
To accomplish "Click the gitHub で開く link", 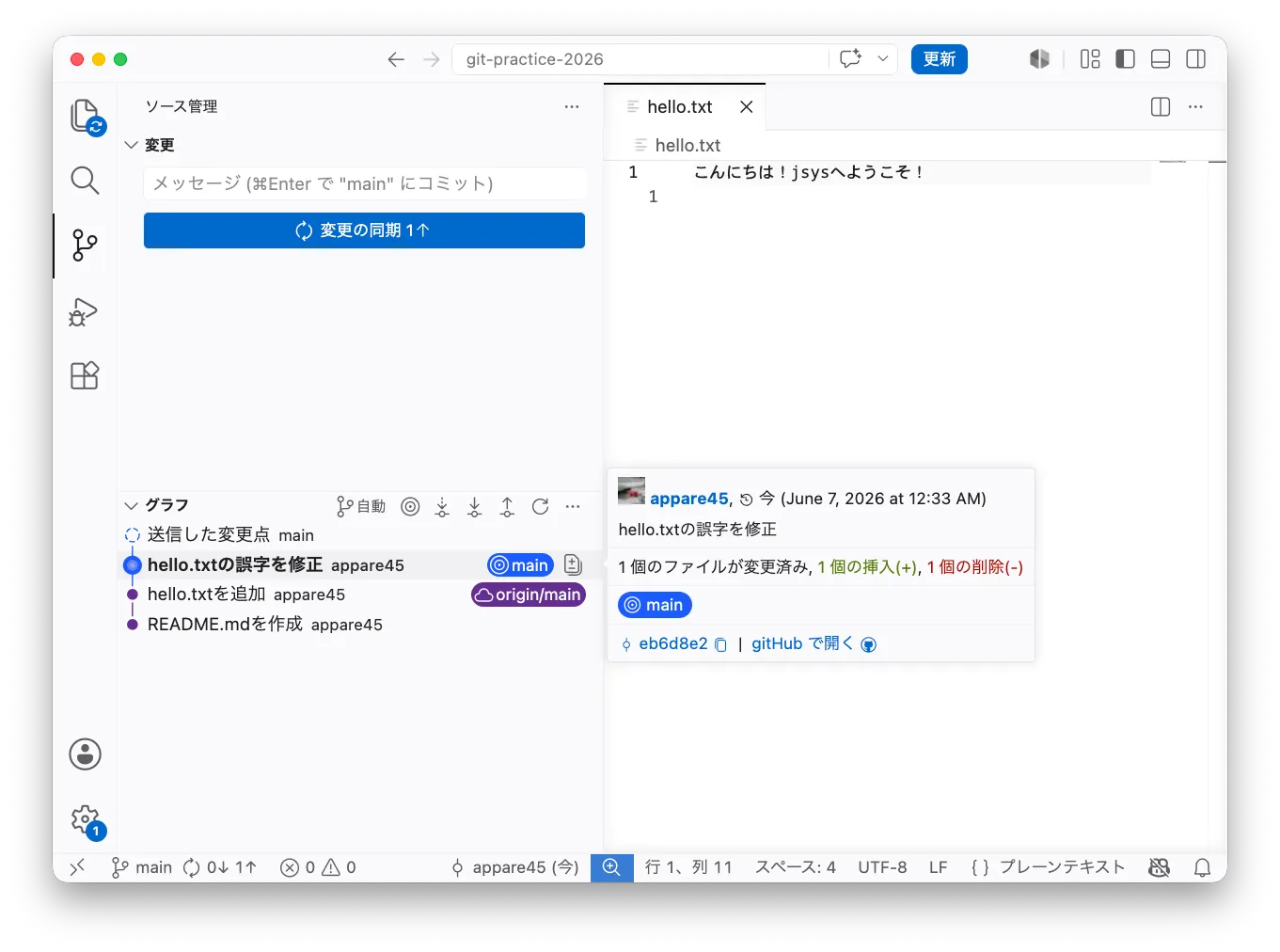I will click(x=814, y=643).
